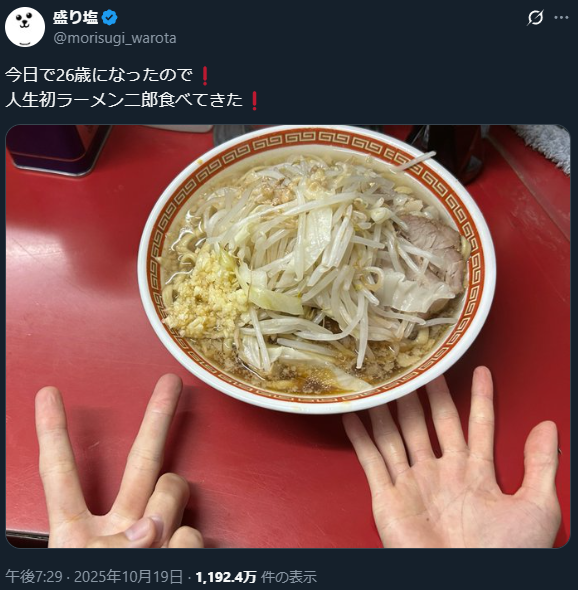The width and height of the screenshot is (578, 590).
Task: Click the 午後7:29 timestamp
Action: [34, 576]
